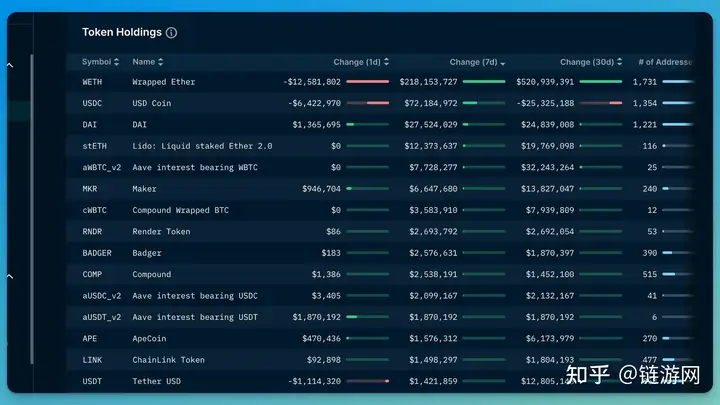Open the WETH token symbol link
This screenshot has height=405, width=720.
[93, 82]
